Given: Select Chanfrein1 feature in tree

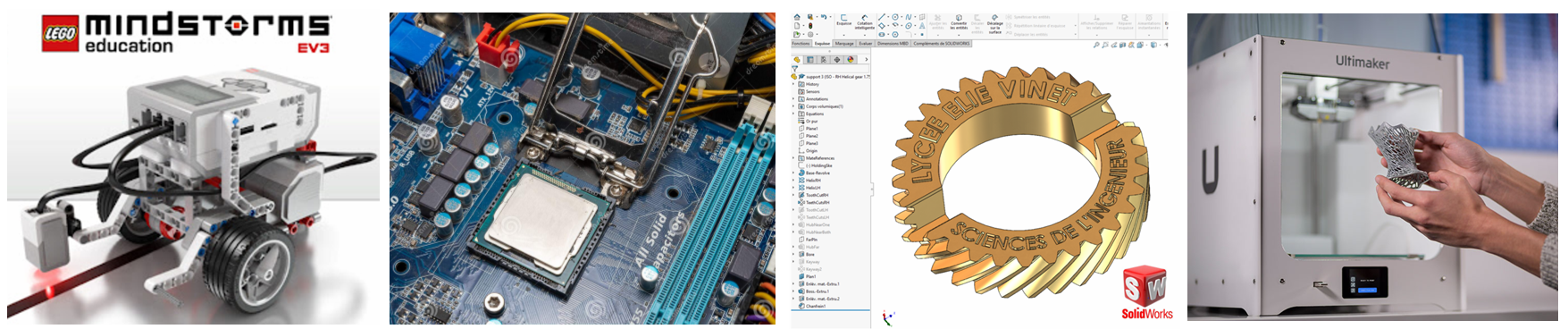Looking at the screenshot, I should pos(816,306).
